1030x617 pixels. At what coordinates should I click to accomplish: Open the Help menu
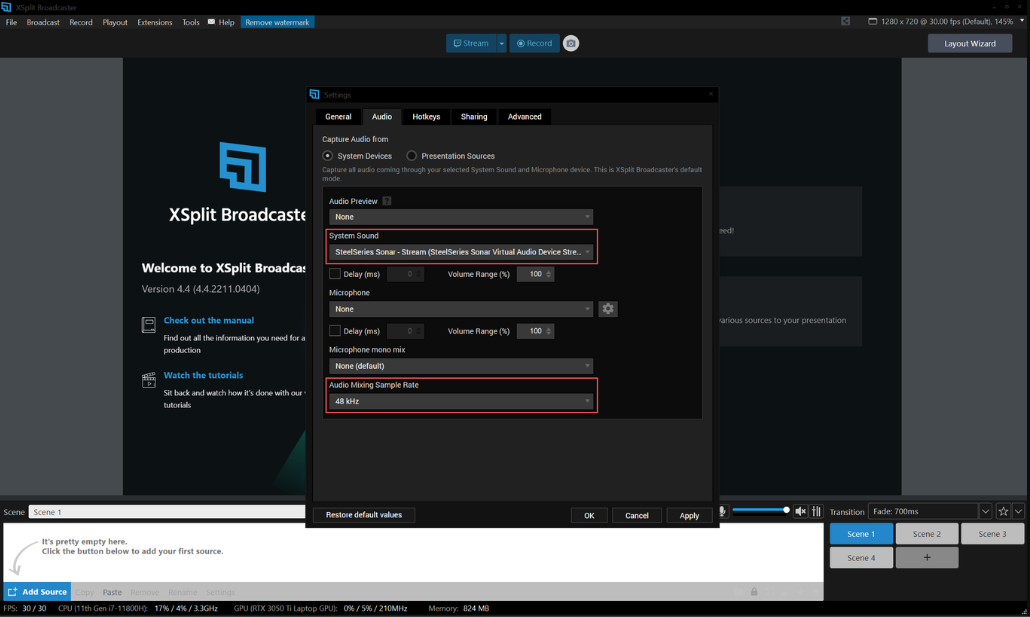click(227, 22)
